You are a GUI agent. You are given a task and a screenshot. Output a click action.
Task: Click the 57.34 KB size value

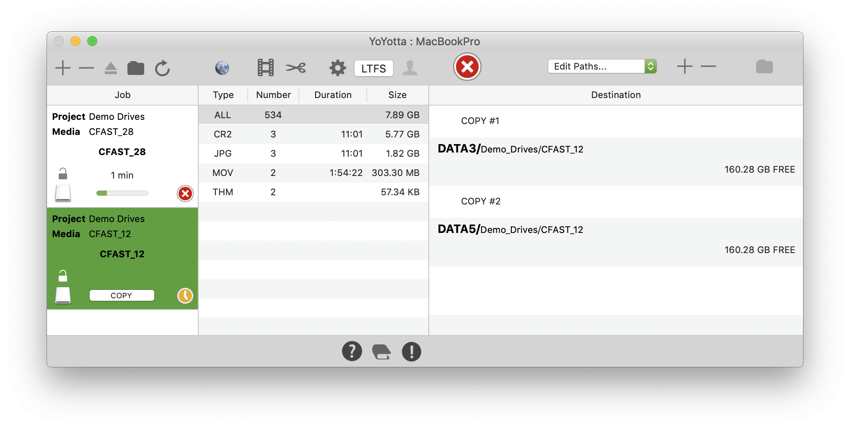[x=400, y=192]
